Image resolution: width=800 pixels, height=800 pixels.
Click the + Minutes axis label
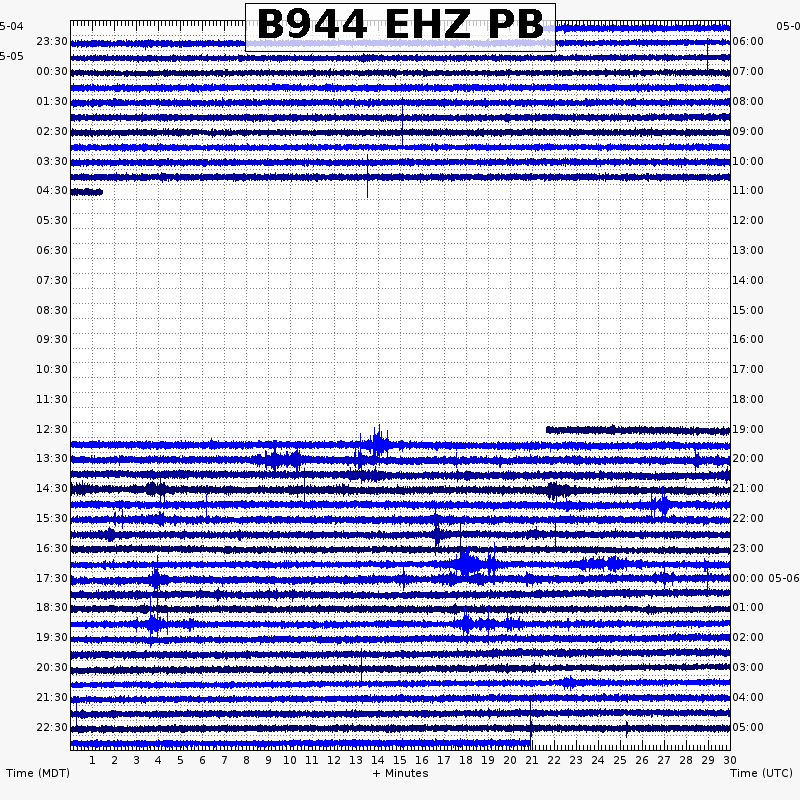(401, 773)
